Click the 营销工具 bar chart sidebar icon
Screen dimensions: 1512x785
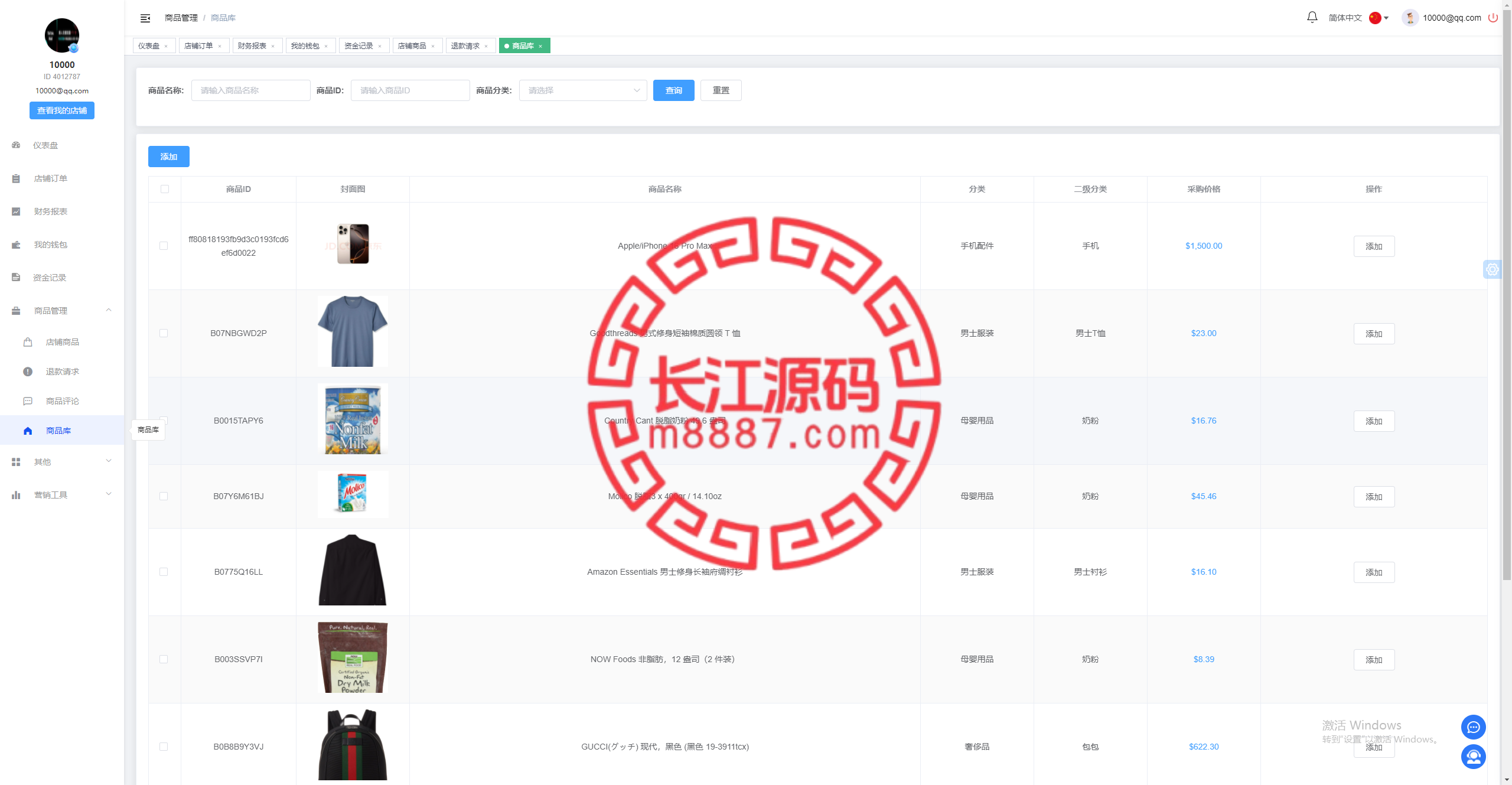coord(16,495)
